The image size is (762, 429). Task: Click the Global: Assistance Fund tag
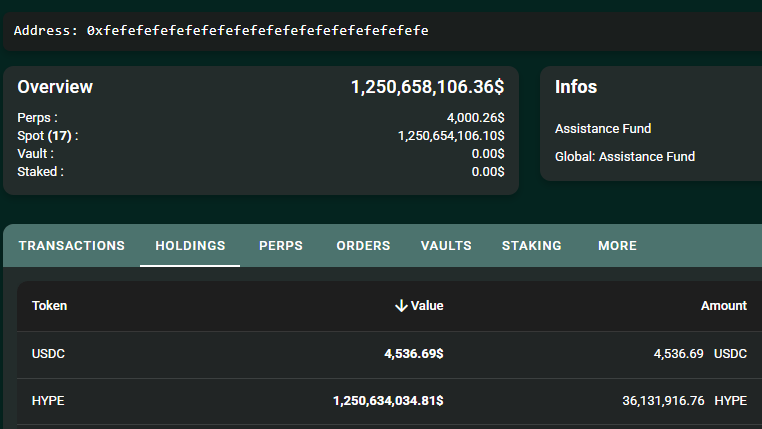click(625, 157)
